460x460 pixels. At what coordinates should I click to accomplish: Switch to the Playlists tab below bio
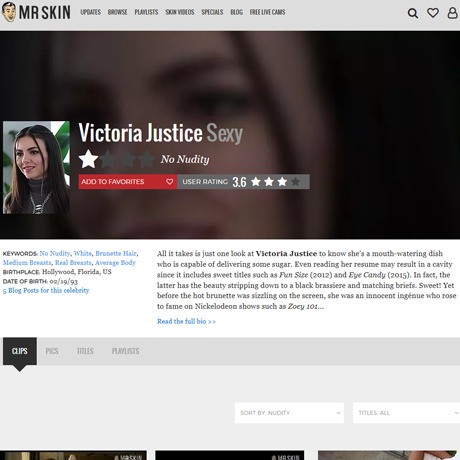[x=125, y=351]
